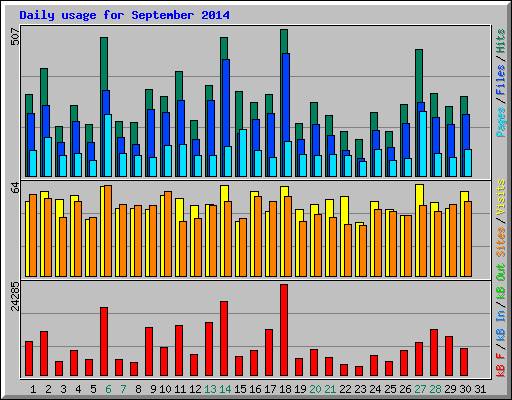Viewport: 512px width, 400px height.
Task: Click the 'Files' legend word
Action: [501, 80]
